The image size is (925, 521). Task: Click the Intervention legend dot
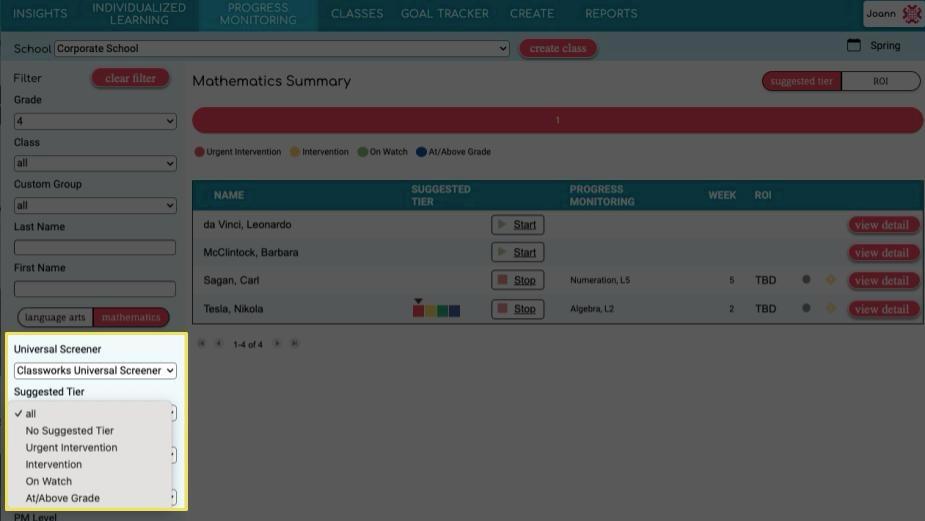click(294, 152)
